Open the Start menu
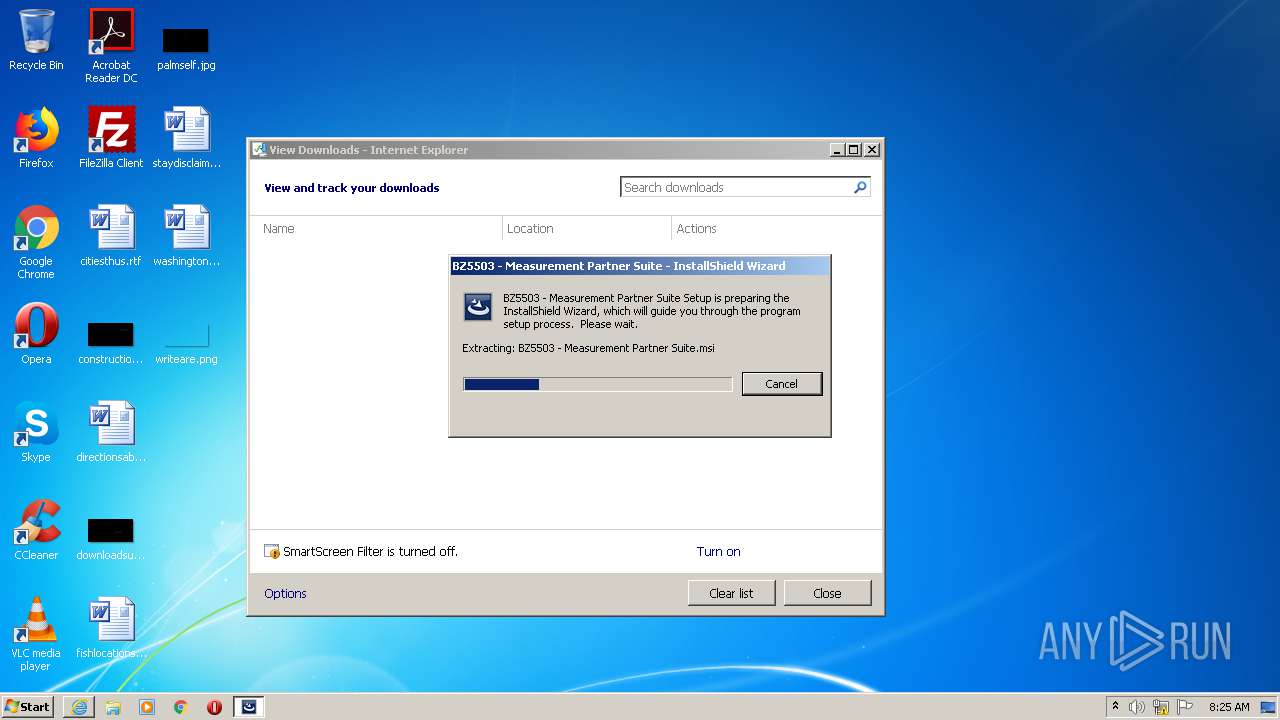Viewport: 1280px width, 720px height. pos(27,707)
